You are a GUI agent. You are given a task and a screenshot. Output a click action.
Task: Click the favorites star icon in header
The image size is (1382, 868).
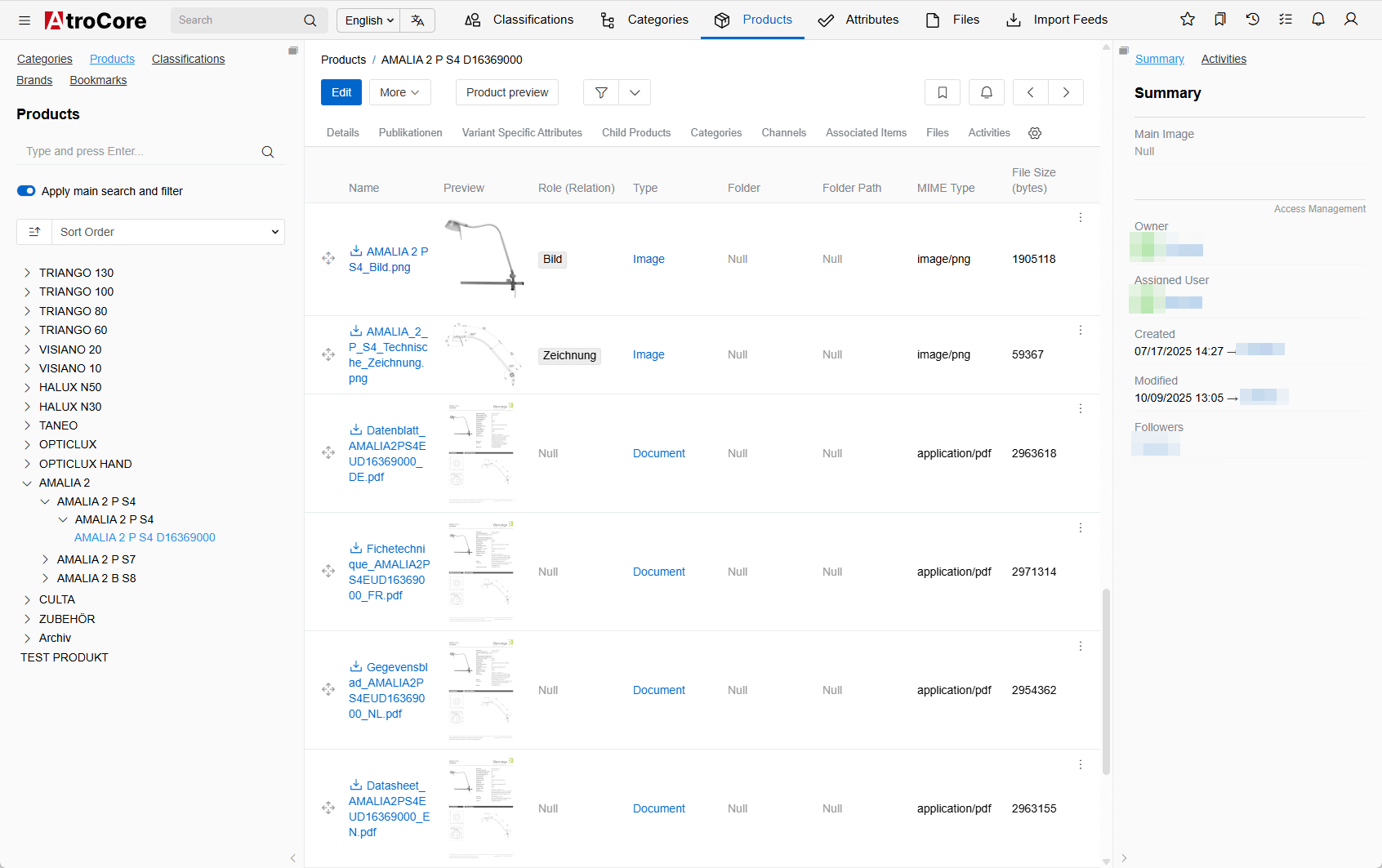point(1188,20)
